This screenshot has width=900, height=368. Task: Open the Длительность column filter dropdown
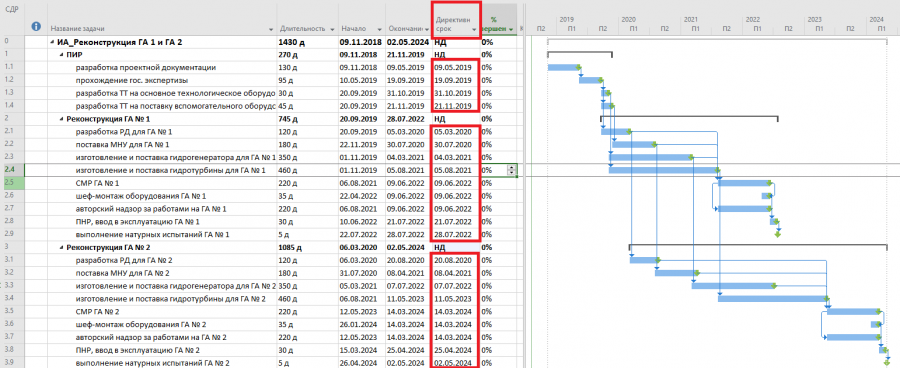tap(332, 29)
